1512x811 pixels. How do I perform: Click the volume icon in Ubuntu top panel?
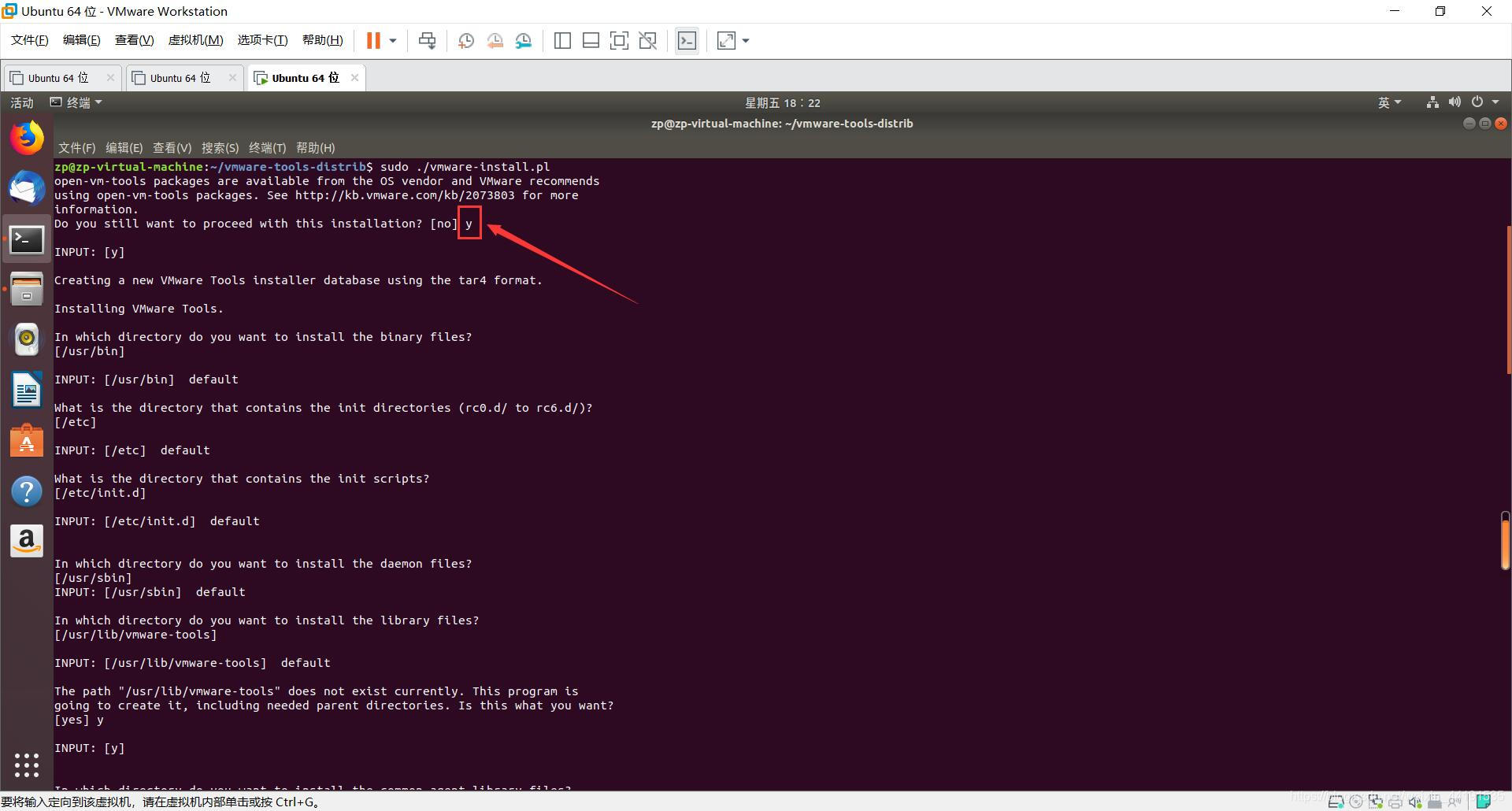pos(1455,102)
